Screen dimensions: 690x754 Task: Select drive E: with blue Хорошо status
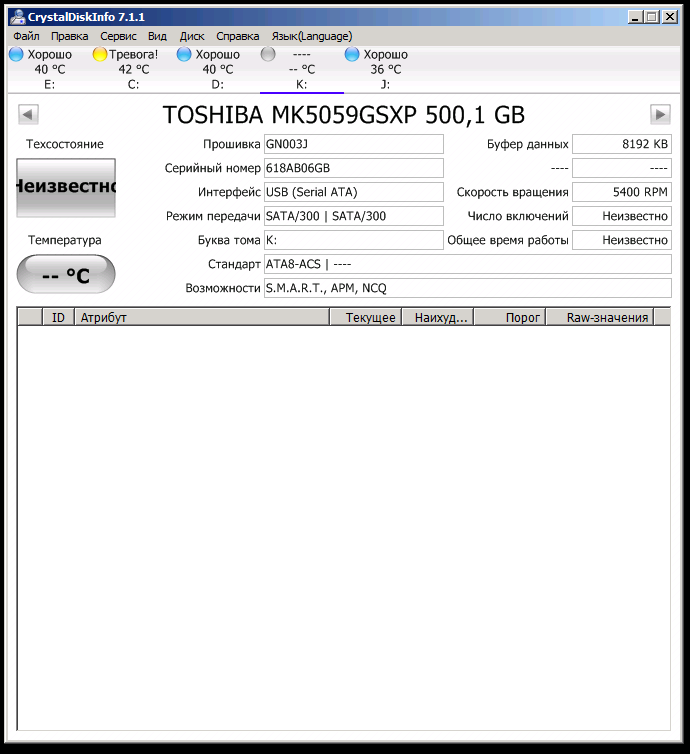click(50, 69)
